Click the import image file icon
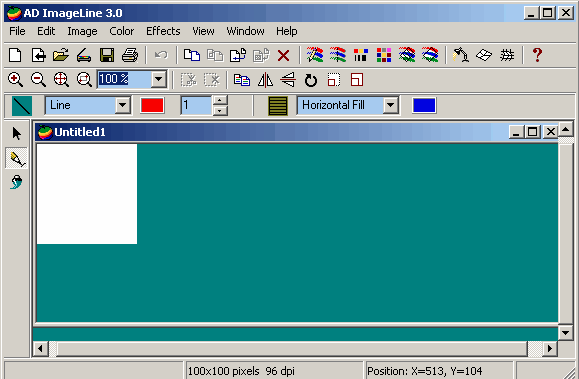The height and width of the screenshot is (379, 579). (38, 55)
